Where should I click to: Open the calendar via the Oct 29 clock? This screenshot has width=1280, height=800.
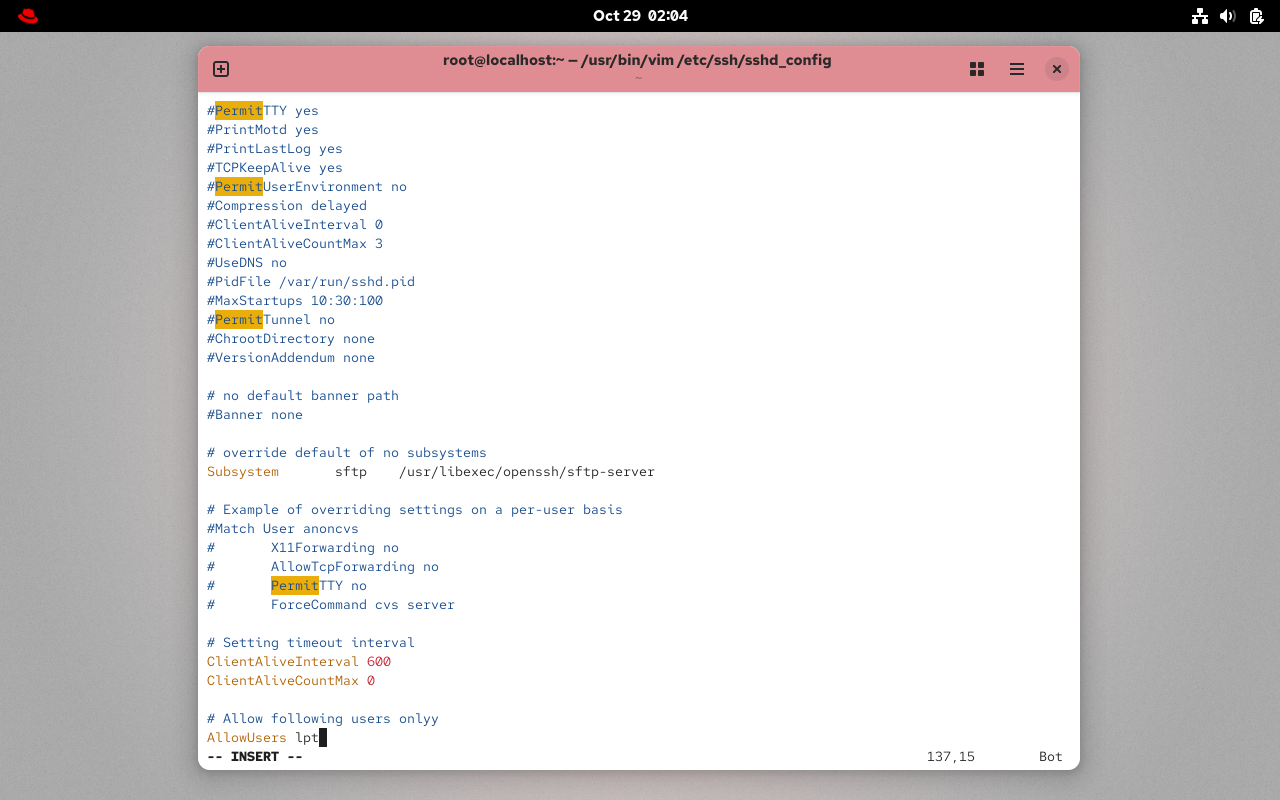coord(640,15)
